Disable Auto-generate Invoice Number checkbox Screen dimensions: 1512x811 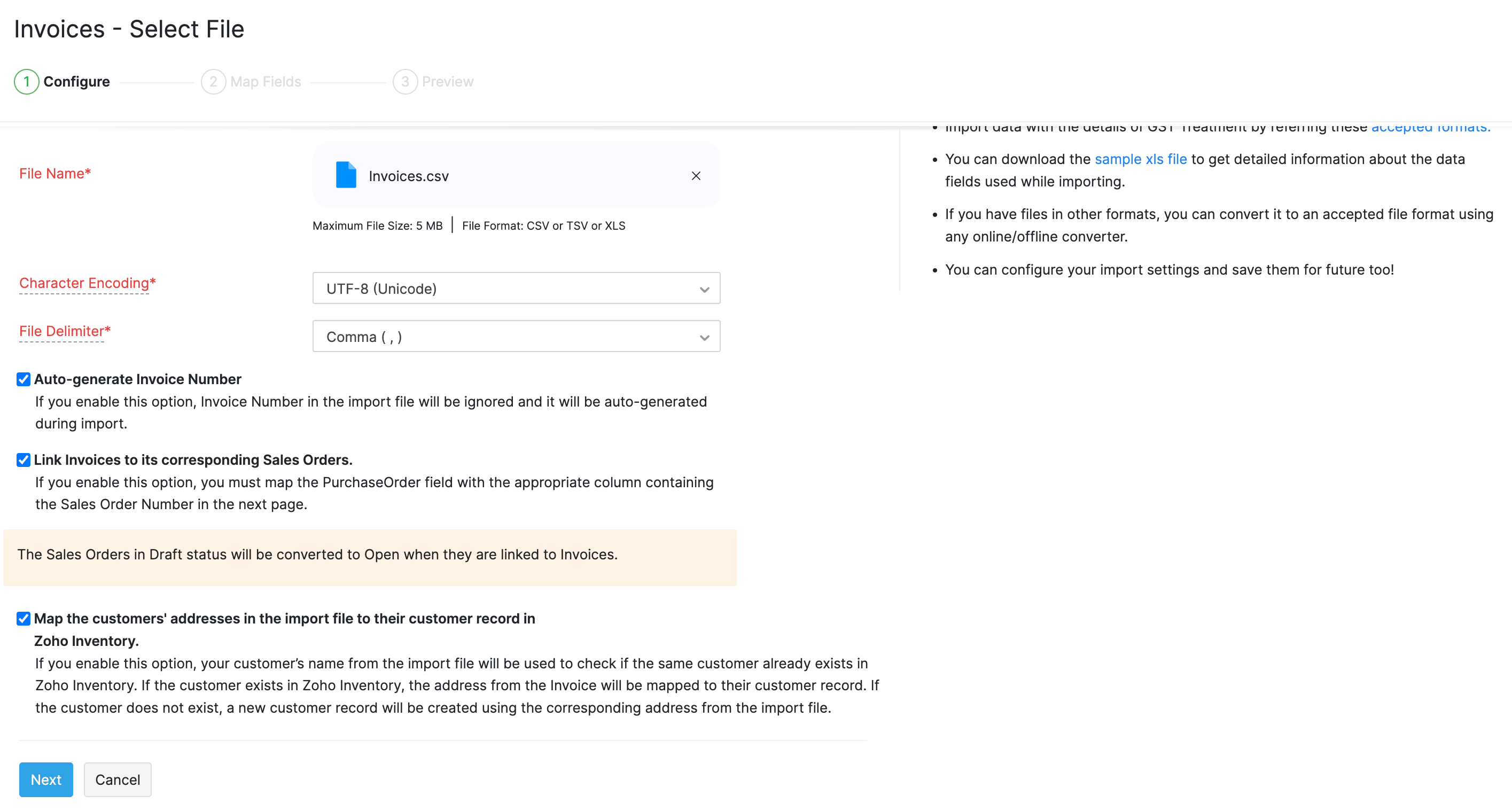click(x=24, y=378)
